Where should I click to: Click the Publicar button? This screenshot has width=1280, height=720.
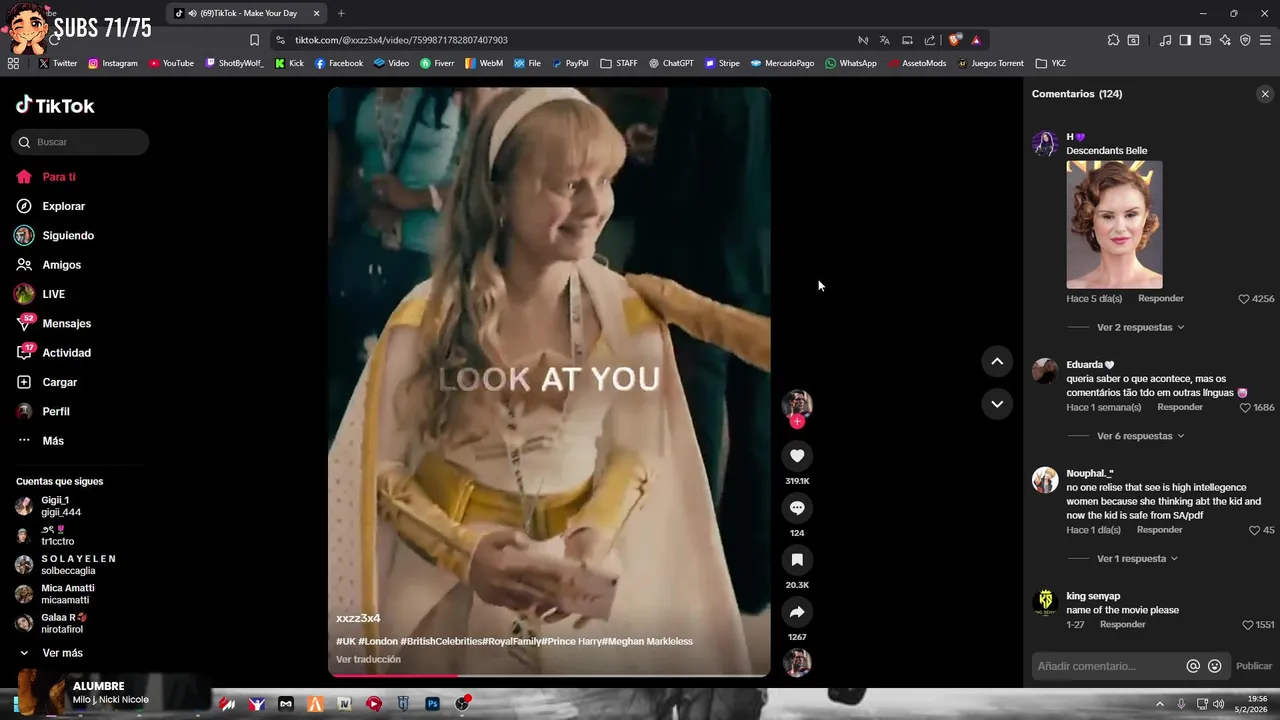pos(1254,666)
